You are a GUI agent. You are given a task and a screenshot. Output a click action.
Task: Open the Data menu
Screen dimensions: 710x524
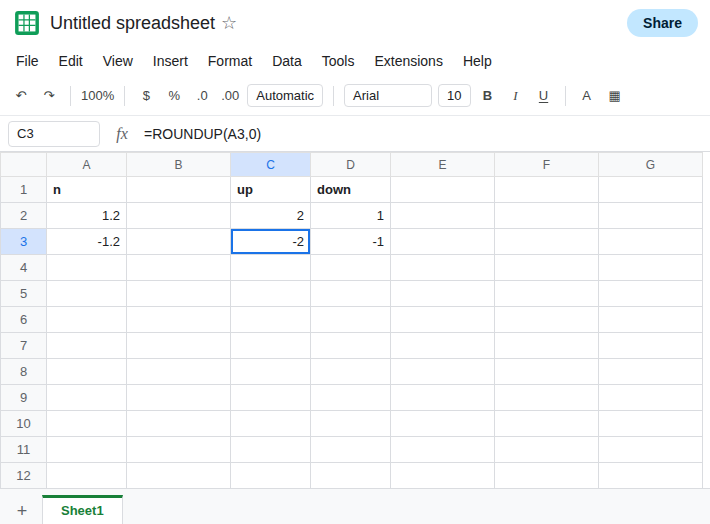[287, 61]
